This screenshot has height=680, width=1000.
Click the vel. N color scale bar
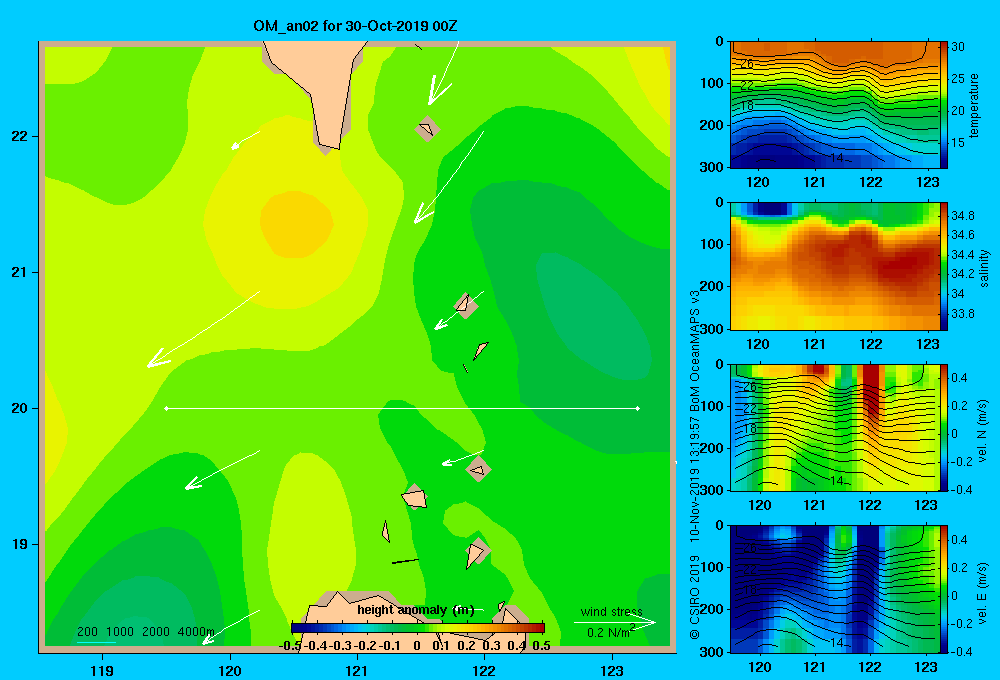pos(944,427)
